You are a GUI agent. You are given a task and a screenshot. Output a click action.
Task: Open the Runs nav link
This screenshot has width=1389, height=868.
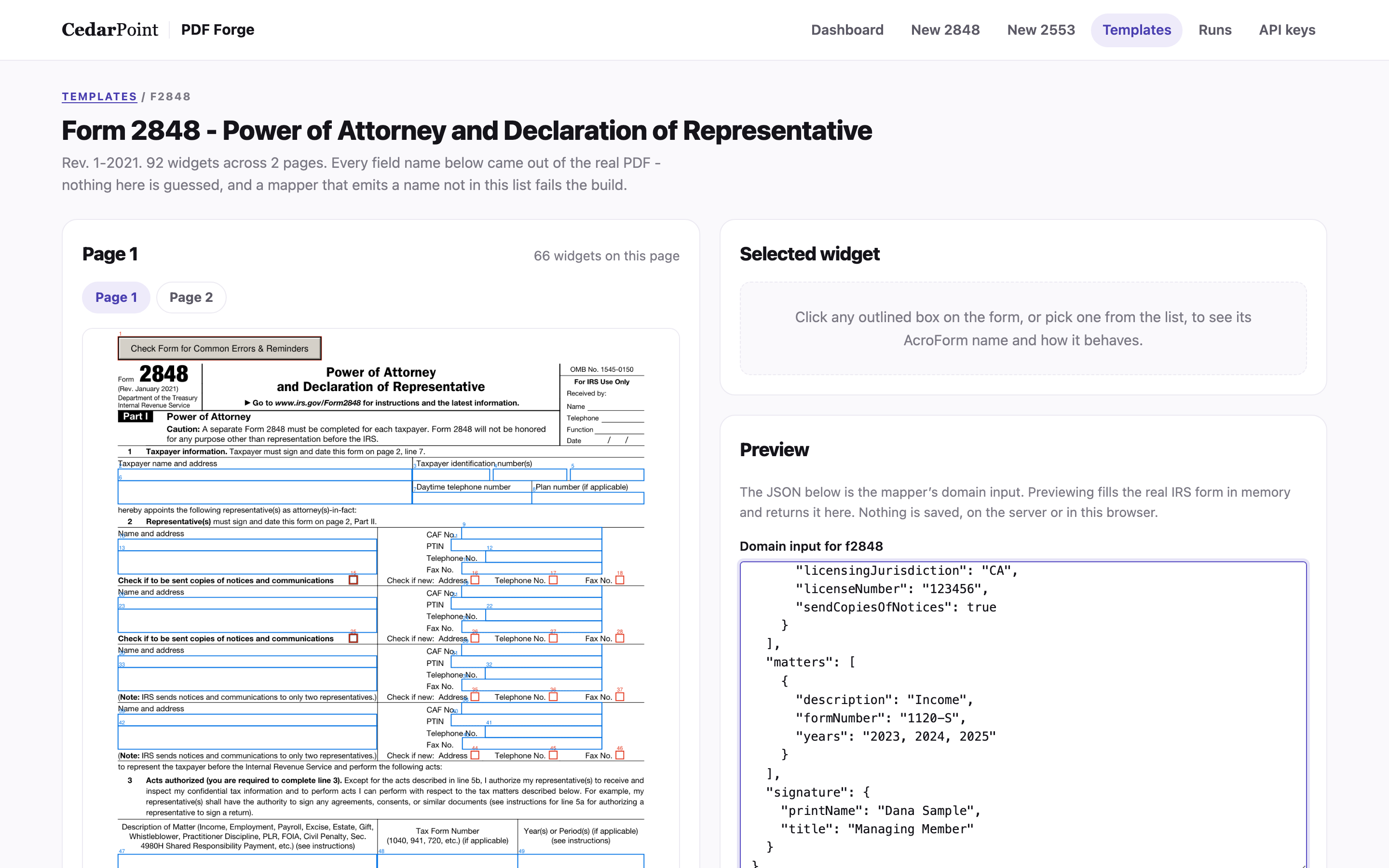pyautogui.click(x=1214, y=30)
